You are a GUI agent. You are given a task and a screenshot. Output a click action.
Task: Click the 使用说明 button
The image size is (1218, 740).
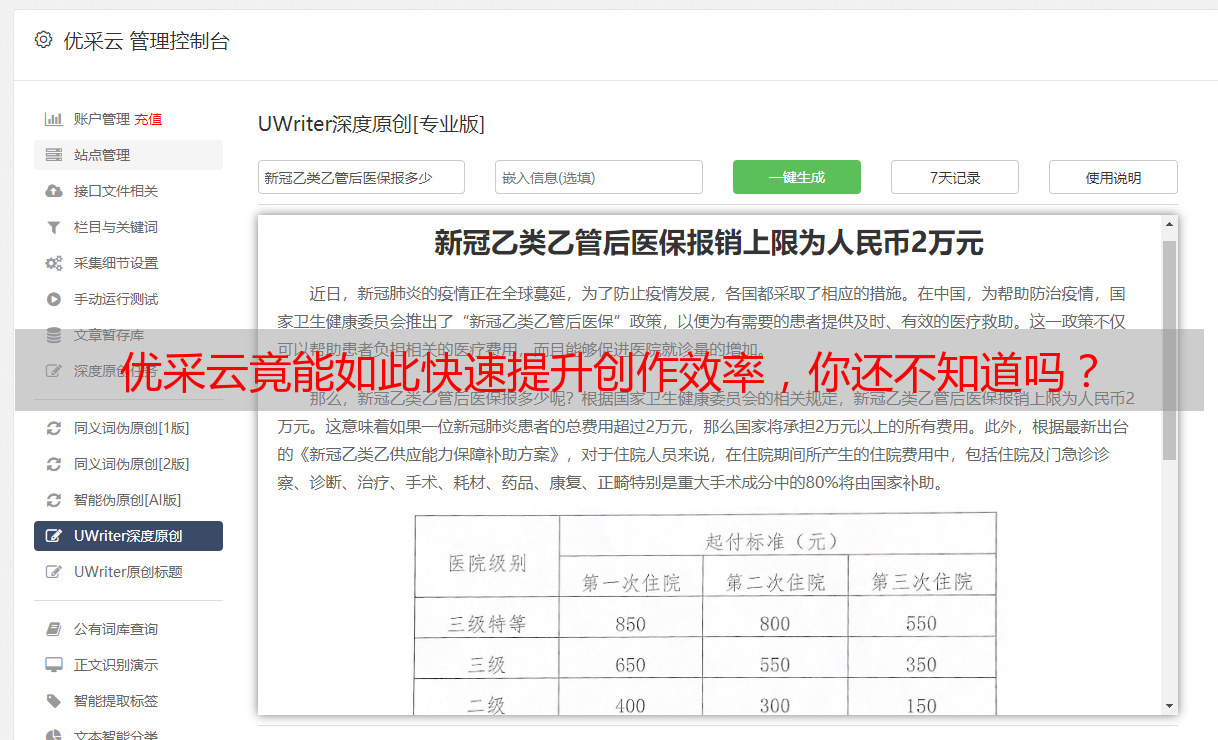[x=1112, y=177]
